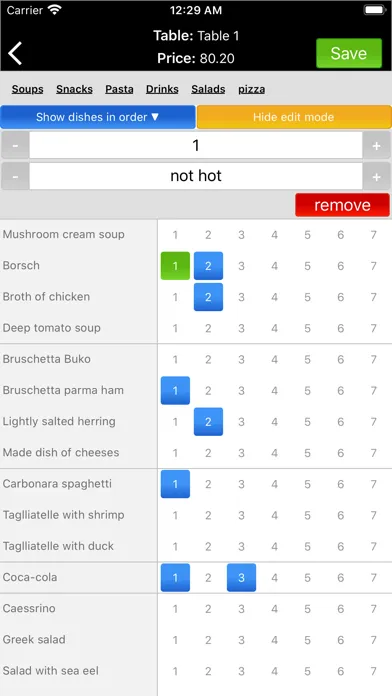Save the table order
The image size is (392, 696).
coord(349,53)
